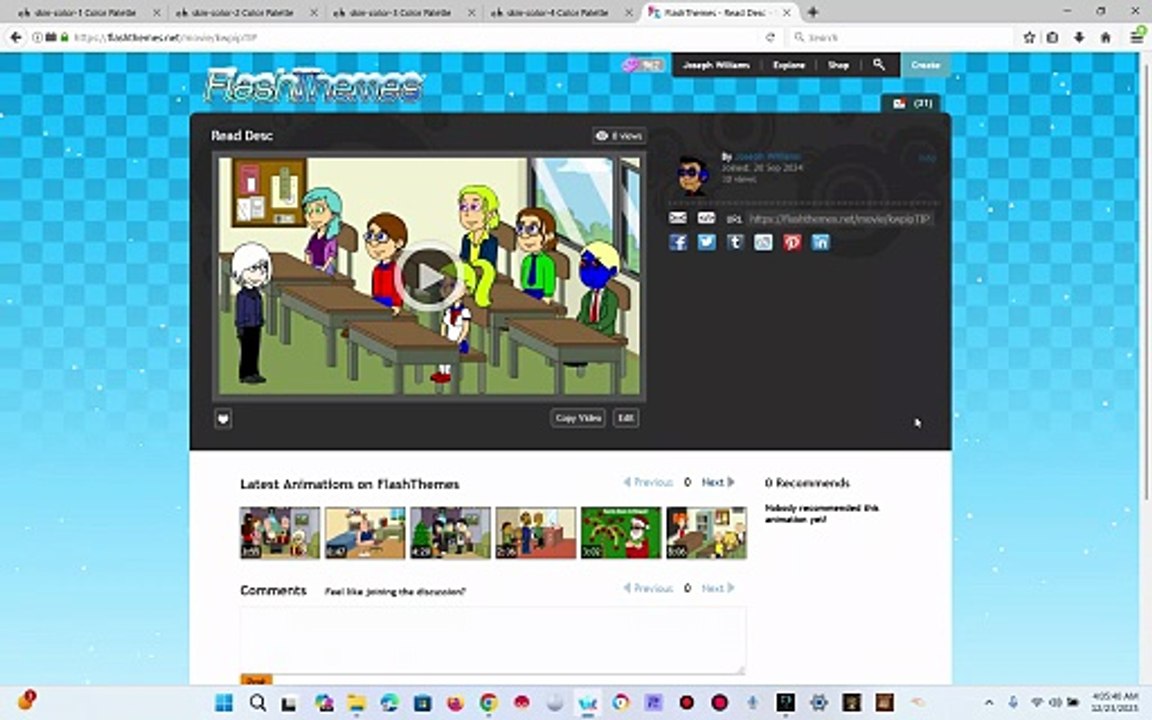1152x720 pixels.
Task: Open Joseph Williams profile avatar
Action: [x=691, y=175]
